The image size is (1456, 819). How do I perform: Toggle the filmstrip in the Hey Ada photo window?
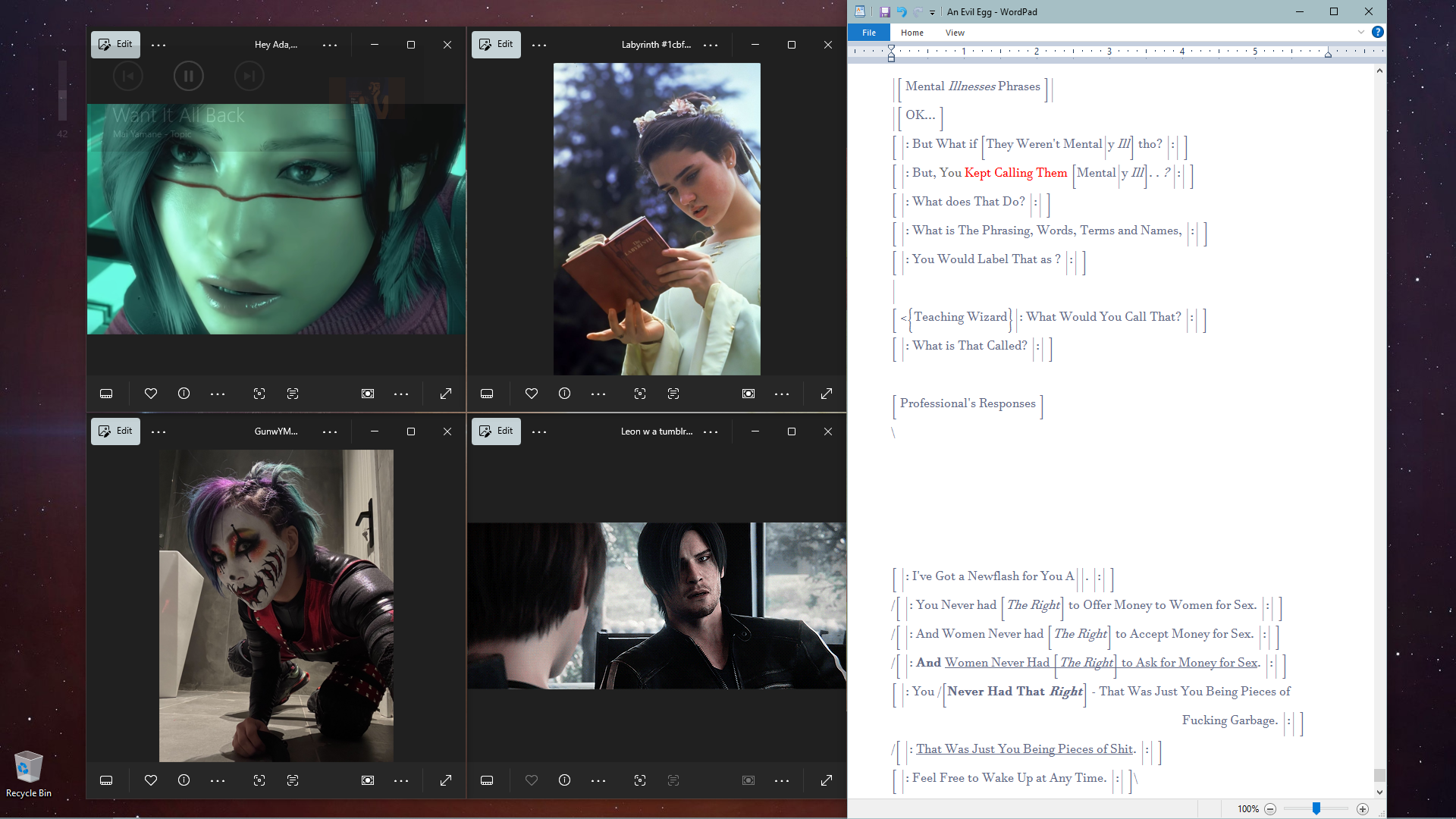[106, 394]
